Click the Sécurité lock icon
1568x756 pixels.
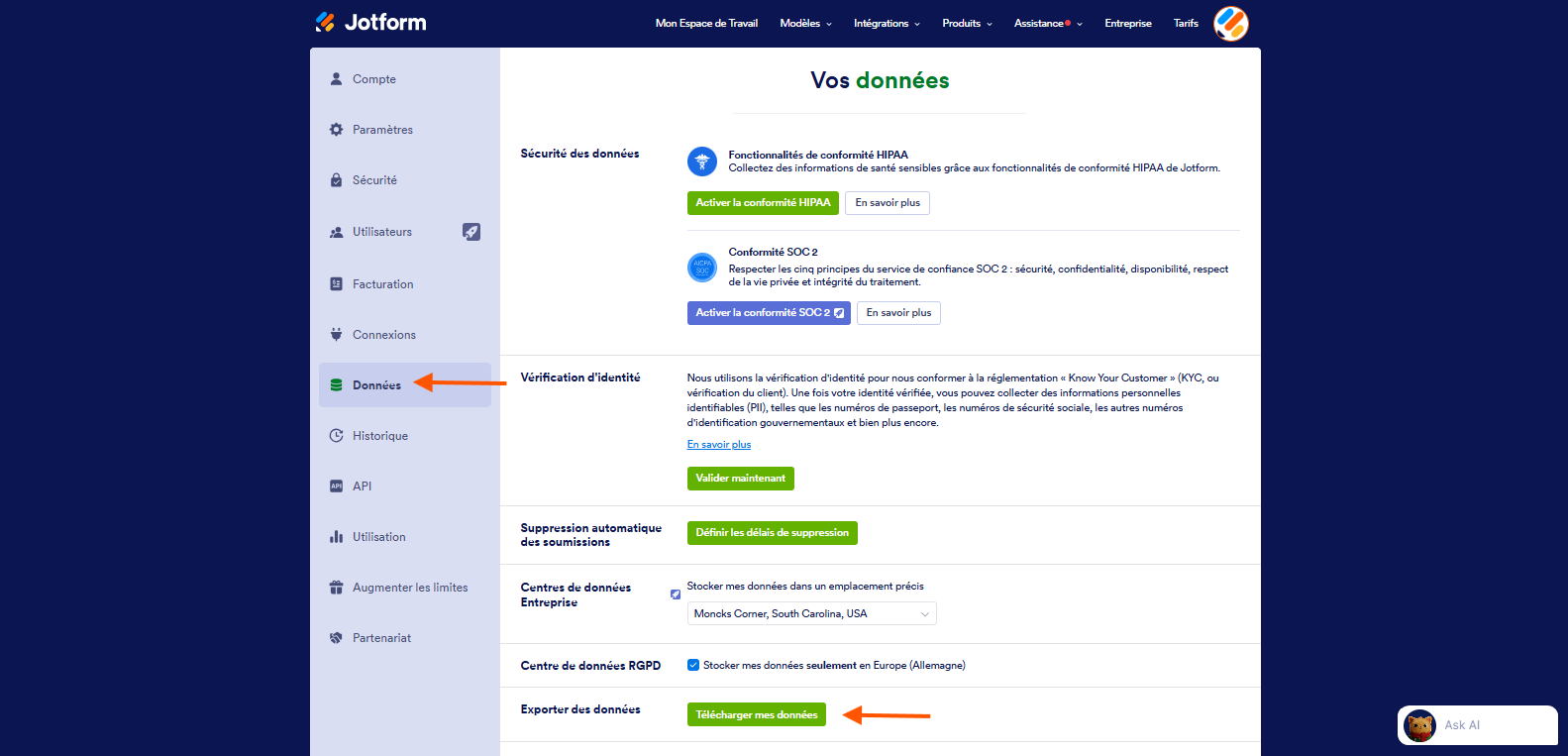[x=336, y=179]
